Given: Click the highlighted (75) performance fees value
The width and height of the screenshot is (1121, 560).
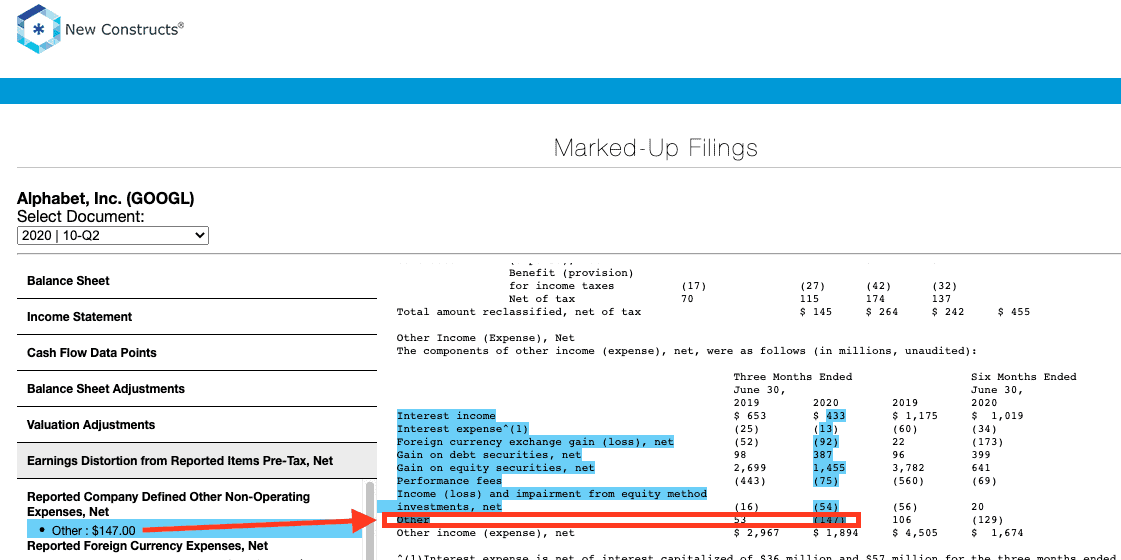Looking at the screenshot, I should pyautogui.click(x=826, y=481).
